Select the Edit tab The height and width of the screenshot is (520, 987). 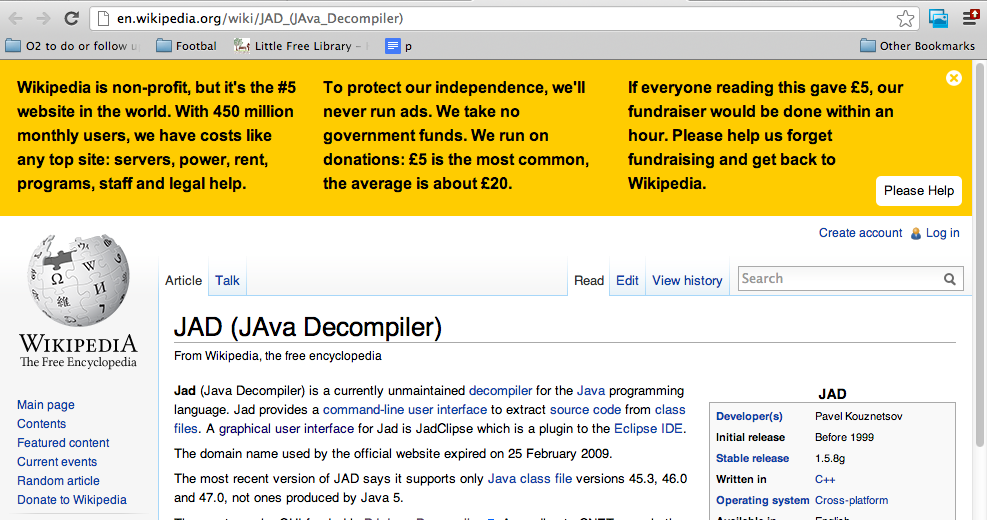(x=627, y=280)
